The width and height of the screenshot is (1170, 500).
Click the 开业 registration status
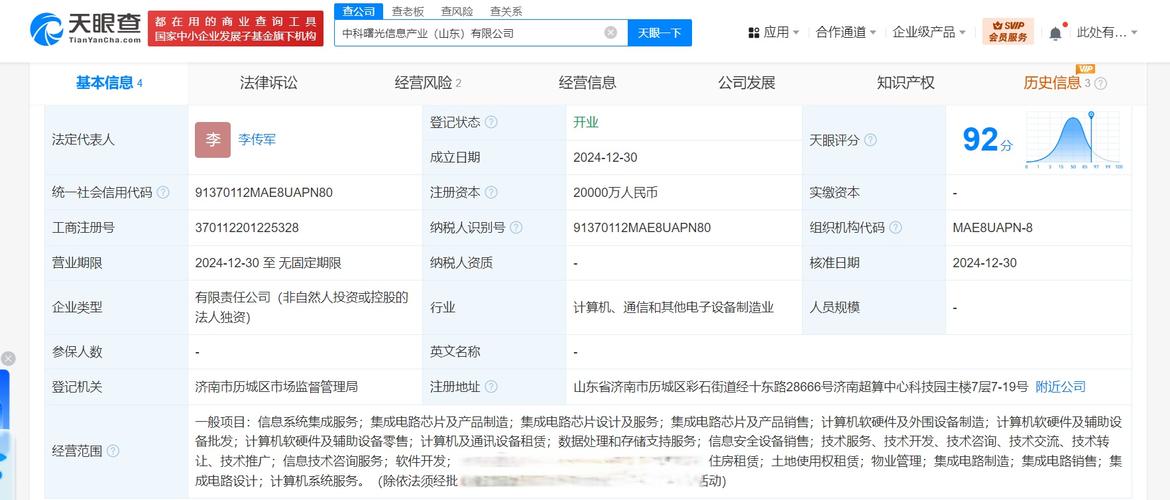(x=586, y=122)
